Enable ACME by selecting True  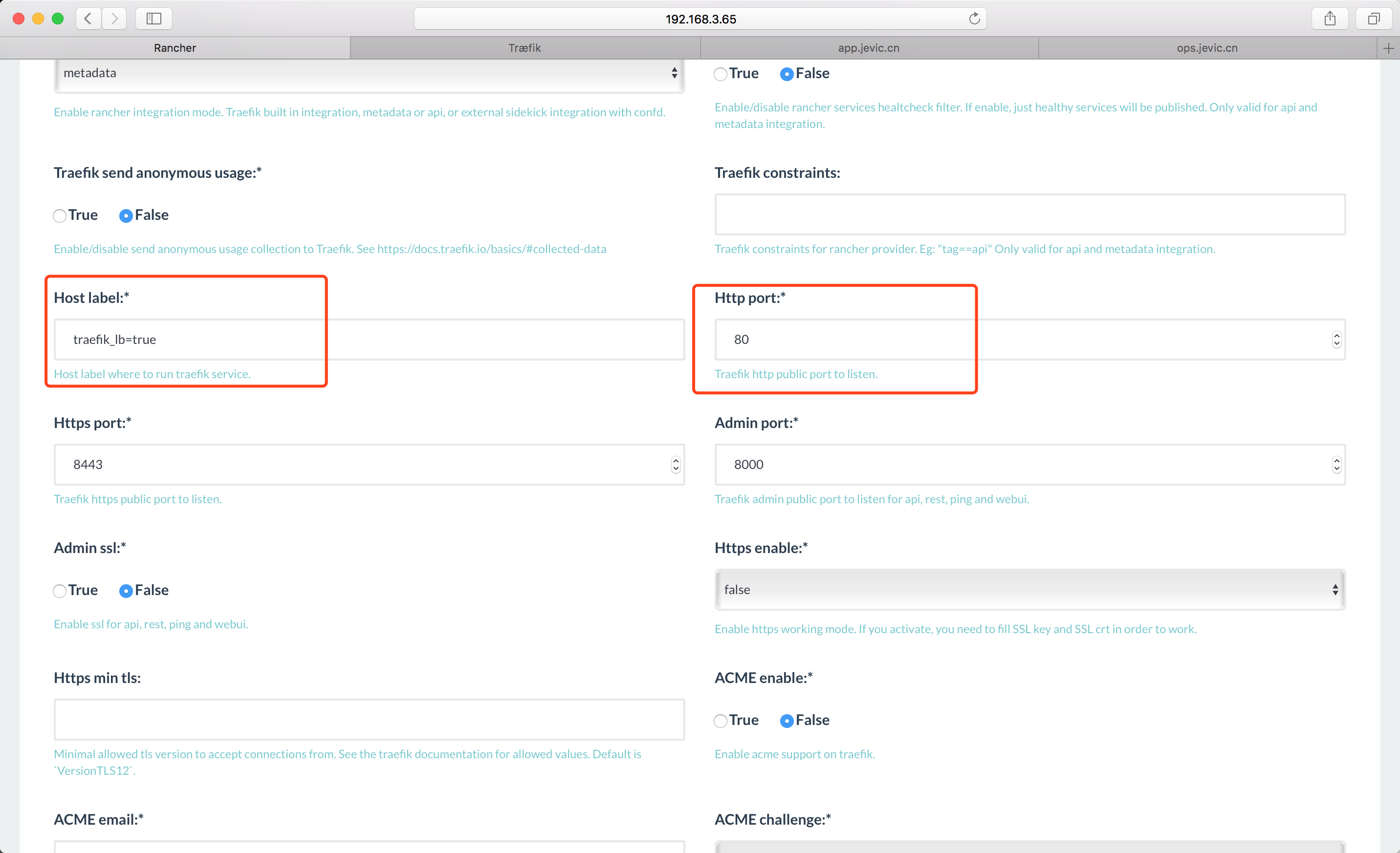click(721, 721)
